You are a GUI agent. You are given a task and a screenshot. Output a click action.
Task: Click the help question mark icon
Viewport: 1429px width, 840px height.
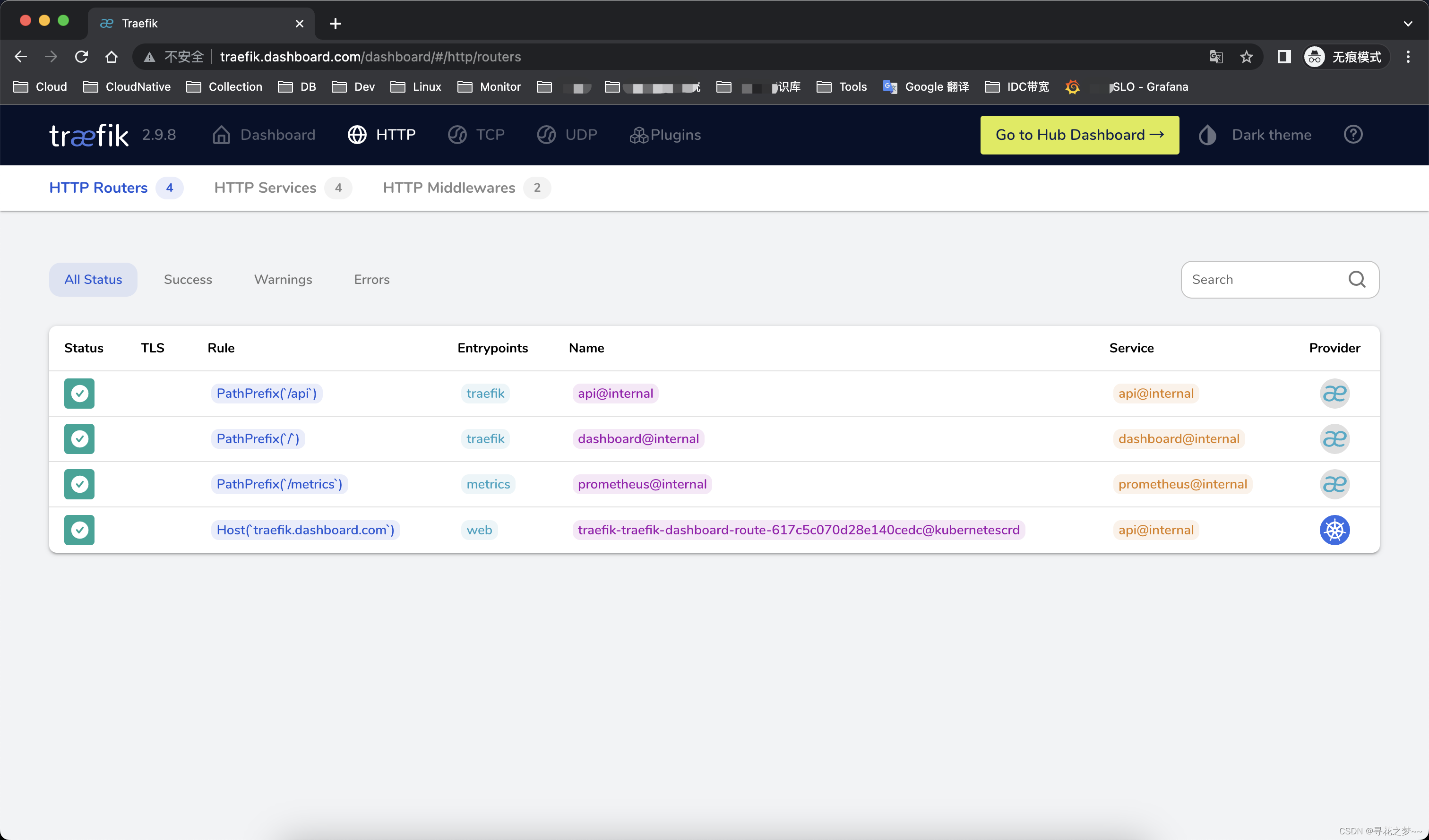click(1352, 134)
